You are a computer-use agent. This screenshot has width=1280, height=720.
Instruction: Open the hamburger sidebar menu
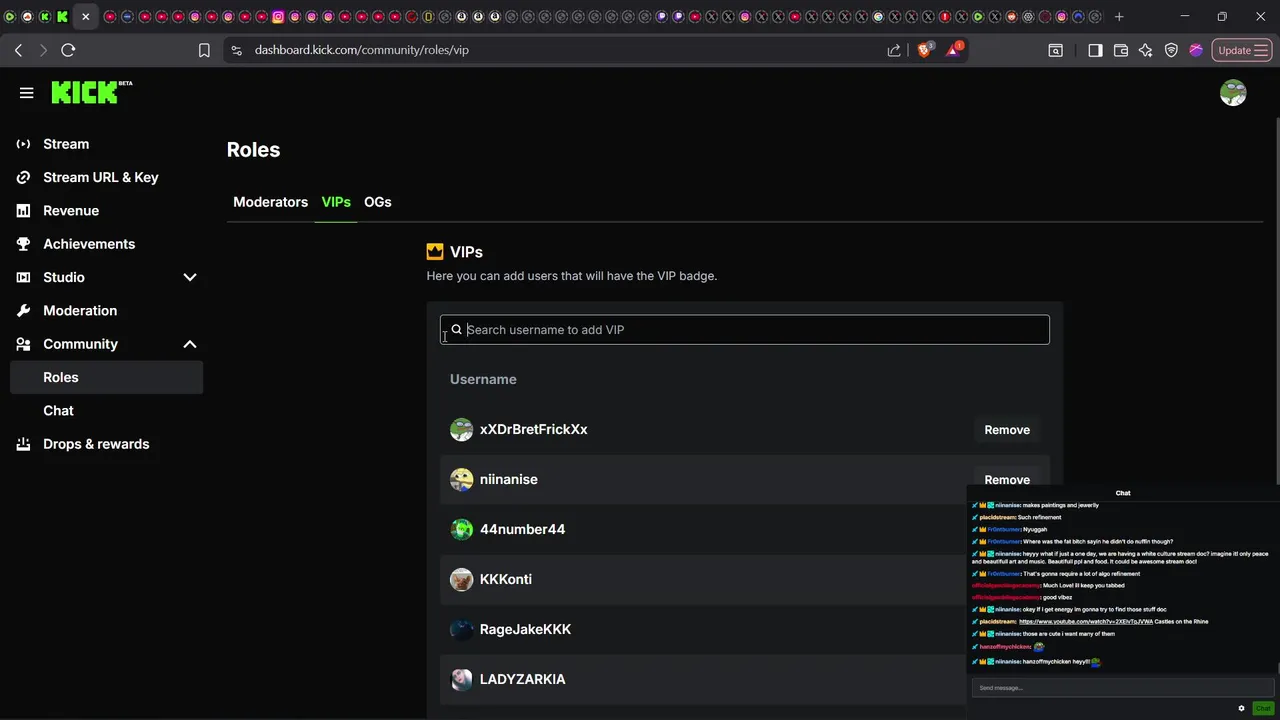point(27,93)
